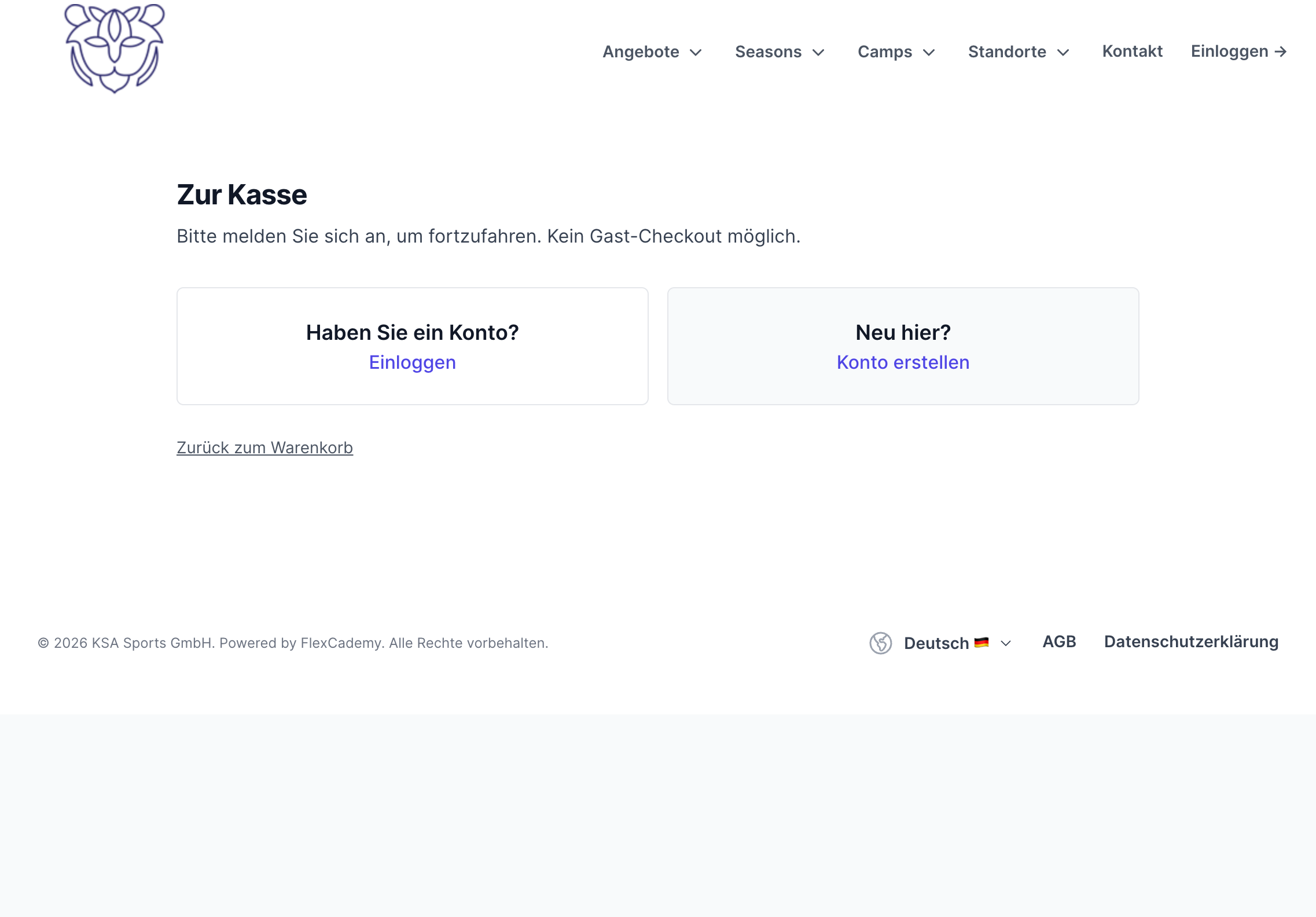1316x917 pixels.
Task: Click the German flag icon
Action: pyautogui.click(x=982, y=643)
